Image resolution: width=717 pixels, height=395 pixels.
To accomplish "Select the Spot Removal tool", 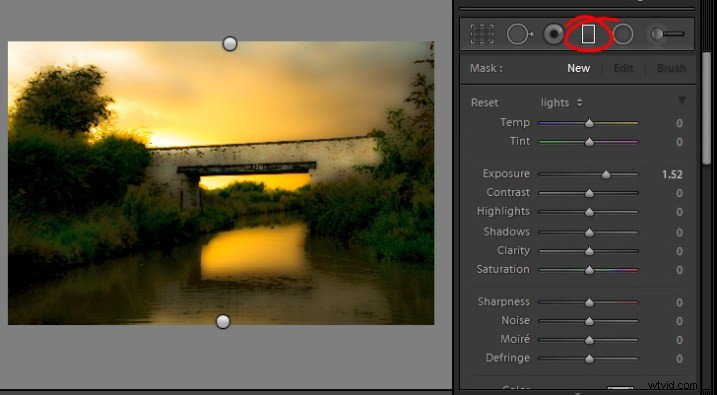I will (x=520, y=34).
